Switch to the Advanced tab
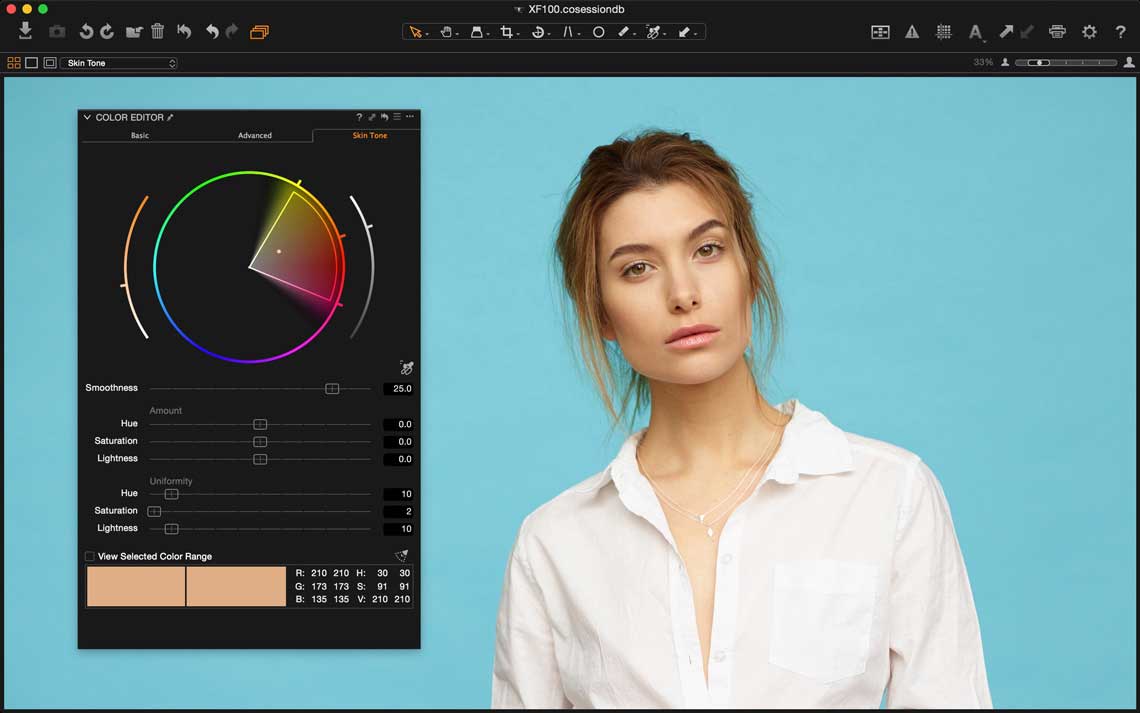This screenshot has width=1140, height=713. coord(255,135)
